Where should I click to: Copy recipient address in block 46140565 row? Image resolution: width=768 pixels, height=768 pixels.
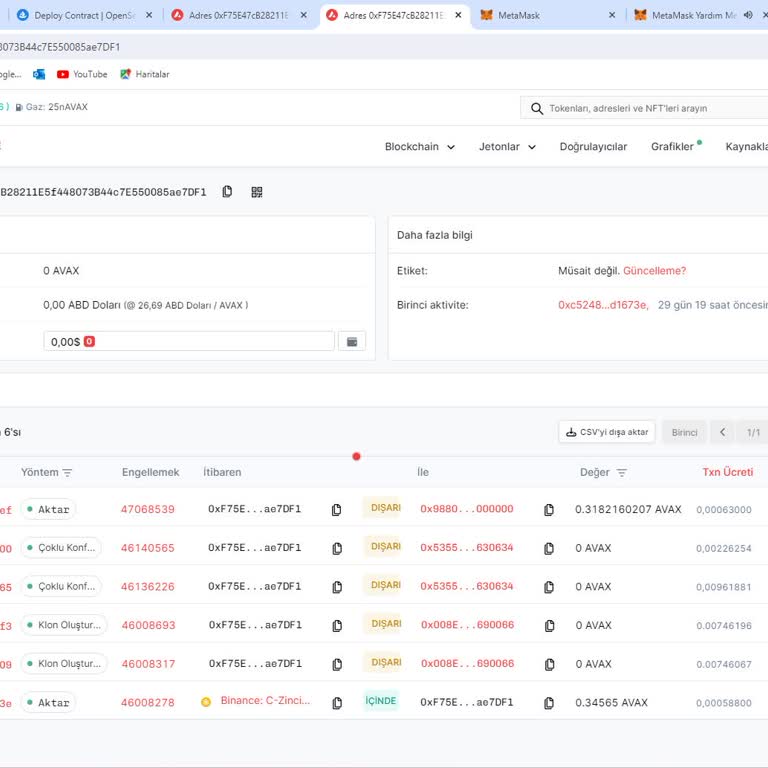[x=549, y=548]
